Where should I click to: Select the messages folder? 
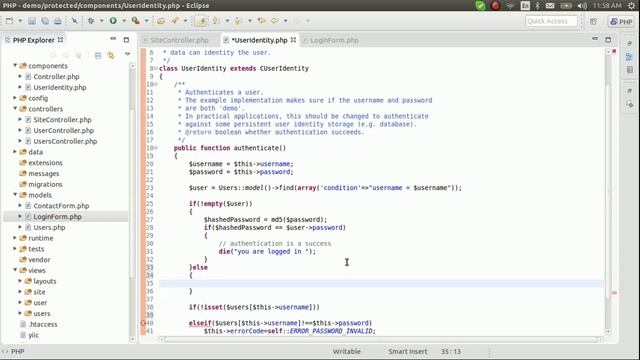coord(44,173)
